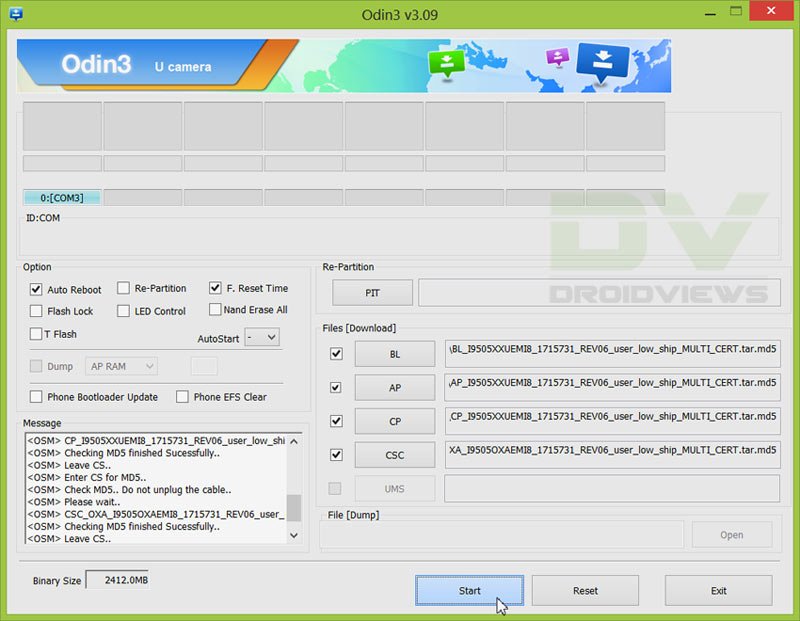The width and height of the screenshot is (800, 621).
Task: Uncheck F. Reset Time option
Action: 215,288
